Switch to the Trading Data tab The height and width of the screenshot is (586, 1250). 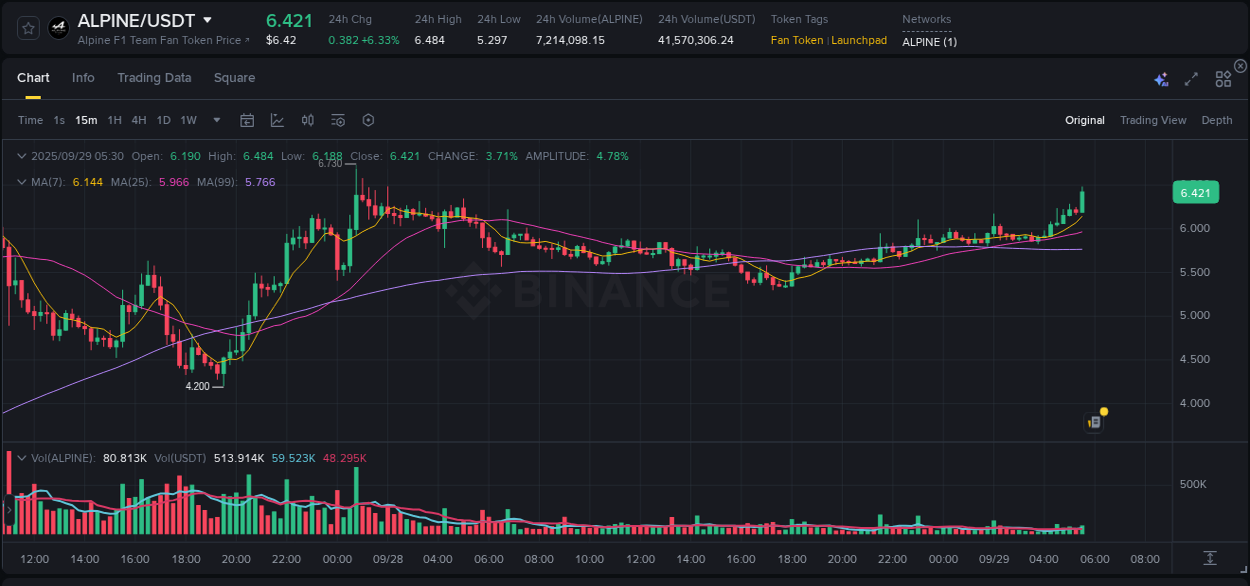(154, 77)
